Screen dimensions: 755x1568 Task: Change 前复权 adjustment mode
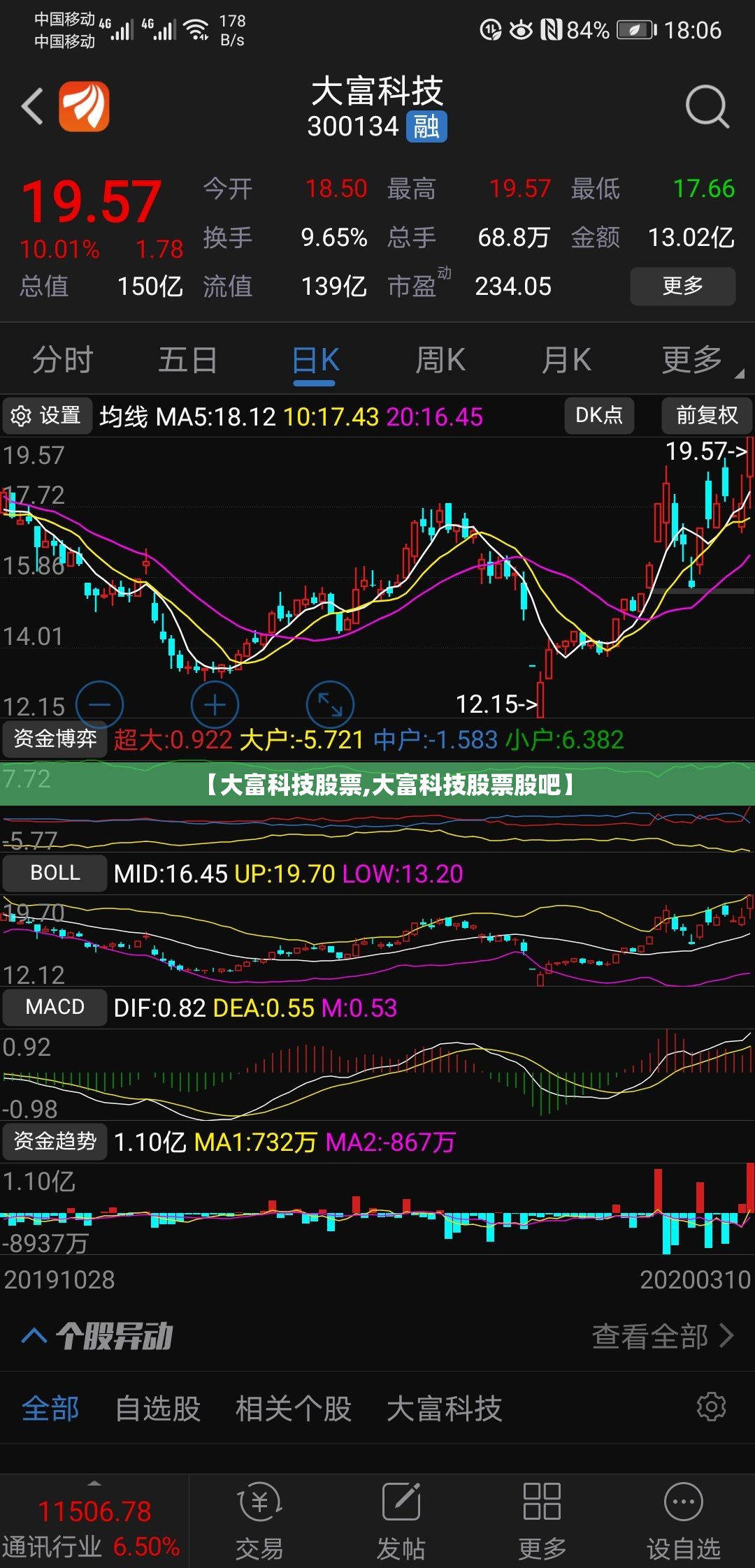(x=707, y=416)
